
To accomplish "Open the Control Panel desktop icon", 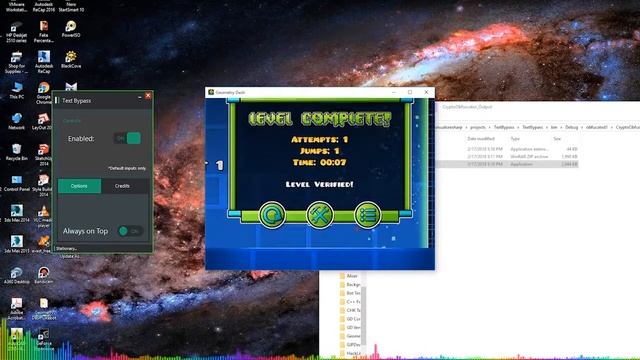I will pos(16,183).
